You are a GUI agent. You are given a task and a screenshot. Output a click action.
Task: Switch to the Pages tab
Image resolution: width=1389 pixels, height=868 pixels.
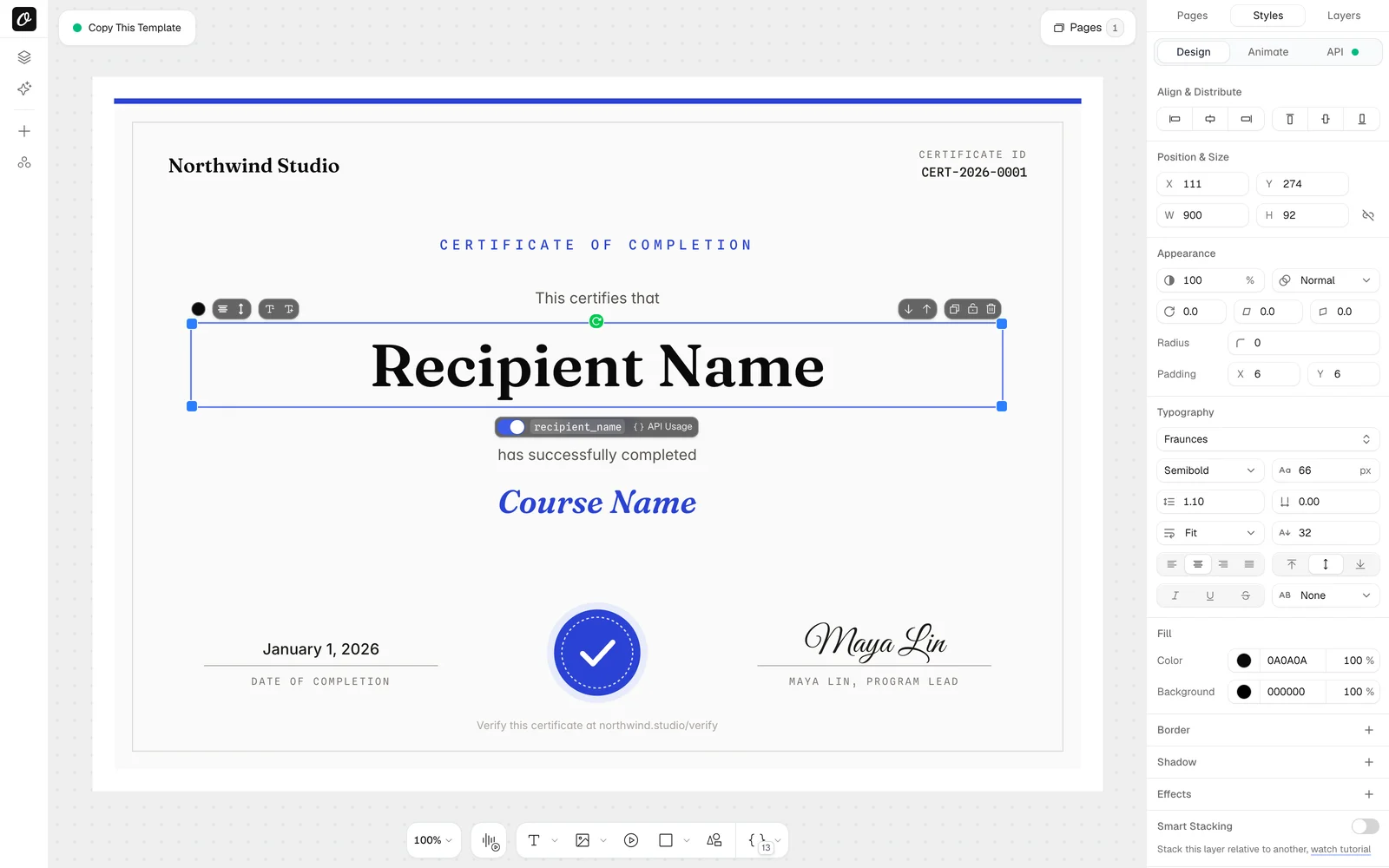click(x=1192, y=16)
